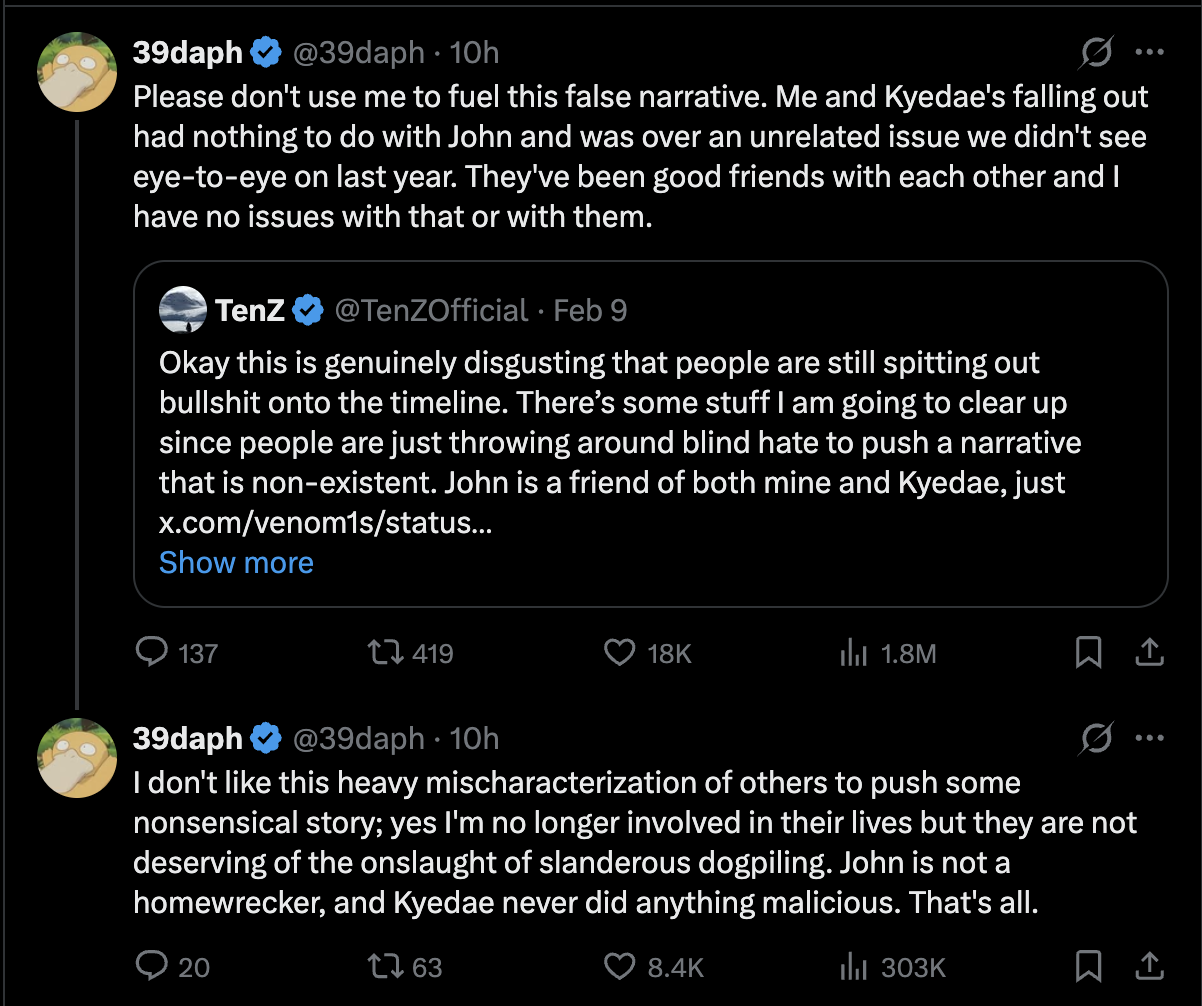Share the first 39daph tweet
Image resolution: width=1202 pixels, height=1006 pixels.
coord(1149,653)
